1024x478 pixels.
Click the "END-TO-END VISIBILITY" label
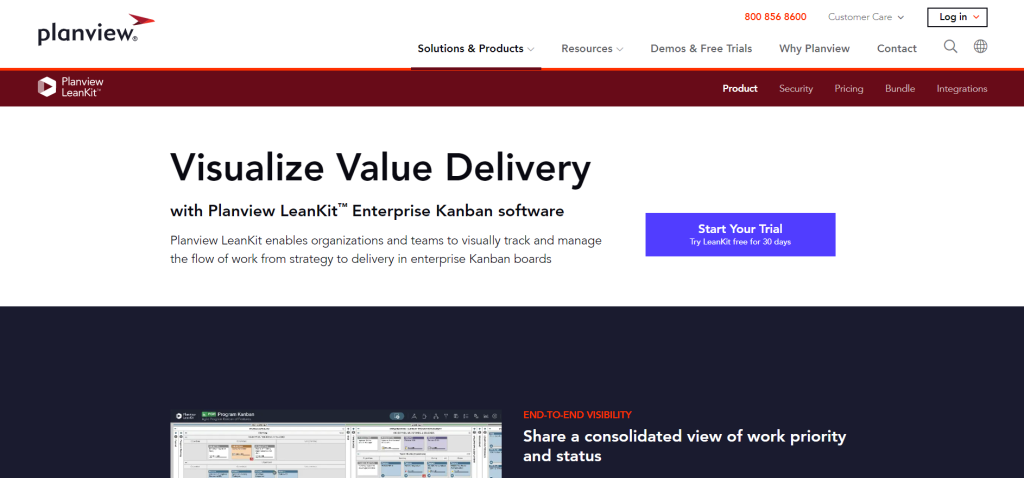coord(577,415)
